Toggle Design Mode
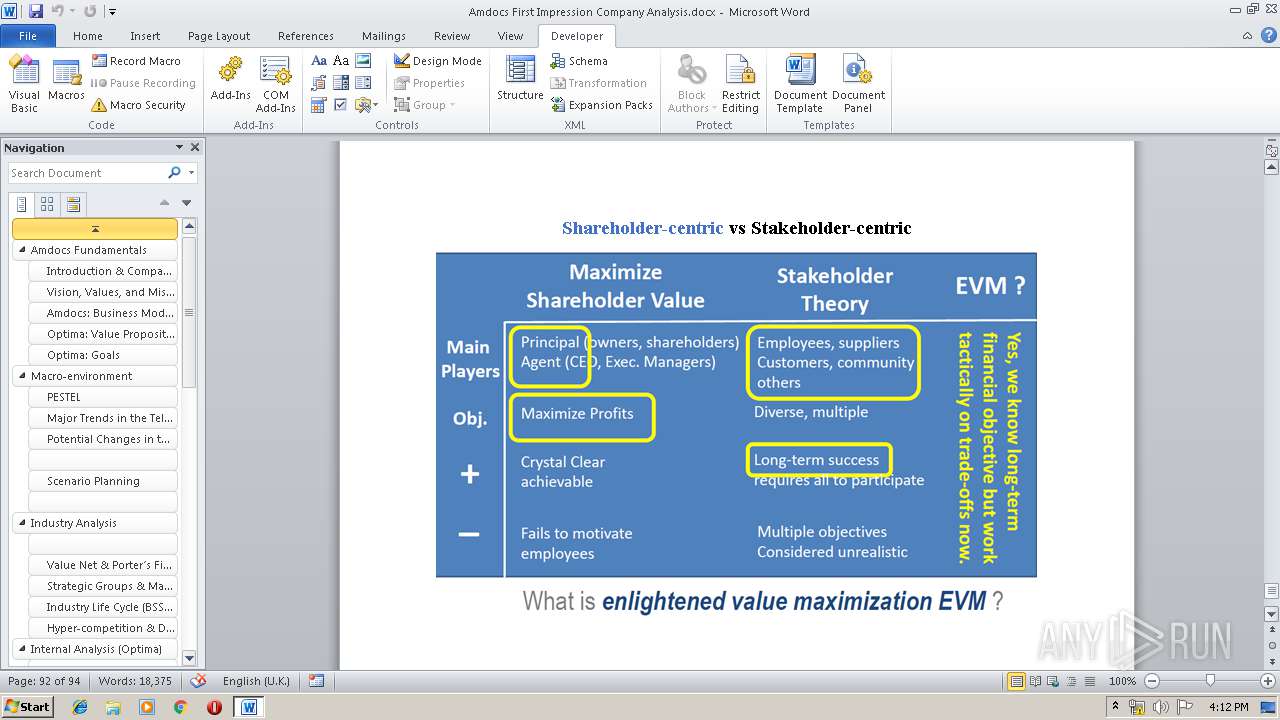This screenshot has height=720, width=1280. coord(437,61)
